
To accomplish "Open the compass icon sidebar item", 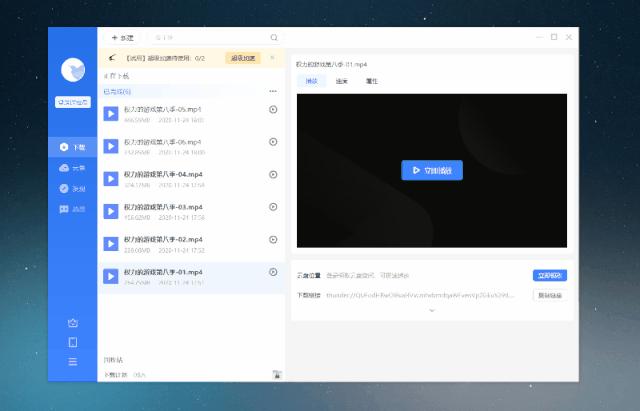I will [x=73, y=189].
